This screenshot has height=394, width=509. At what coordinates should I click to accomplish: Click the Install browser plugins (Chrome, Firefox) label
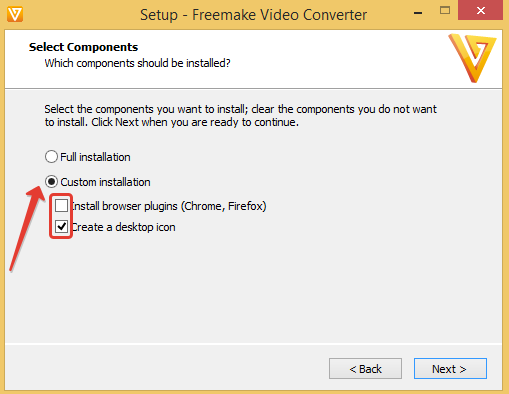point(169,206)
